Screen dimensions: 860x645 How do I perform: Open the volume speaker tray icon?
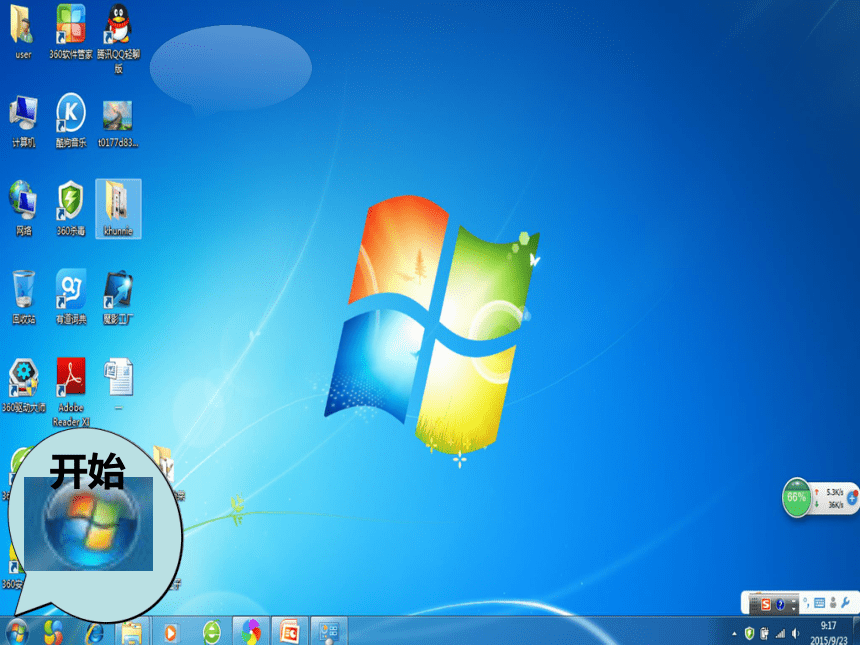[795, 633]
